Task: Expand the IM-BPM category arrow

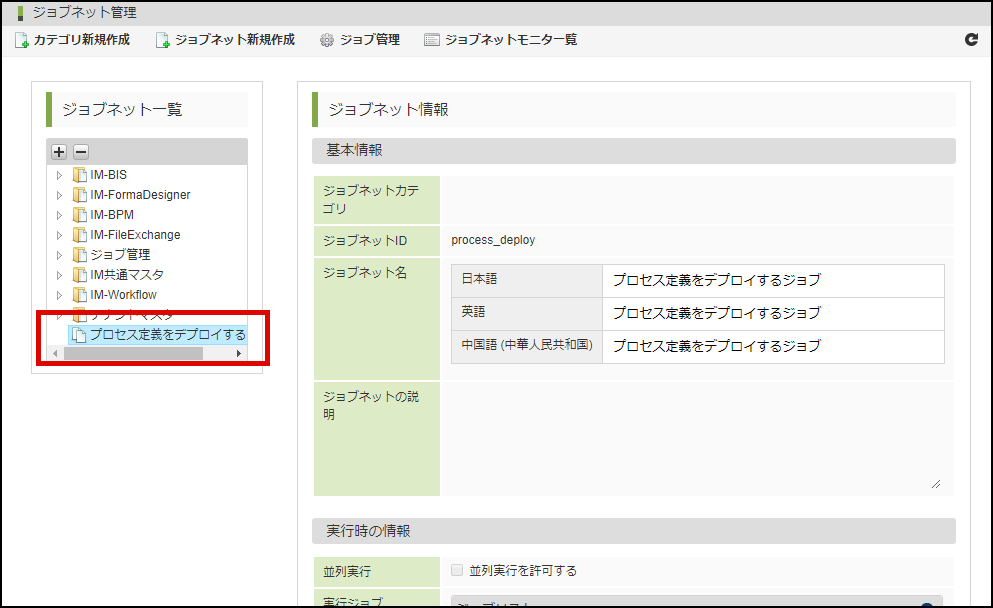Action: click(59, 215)
